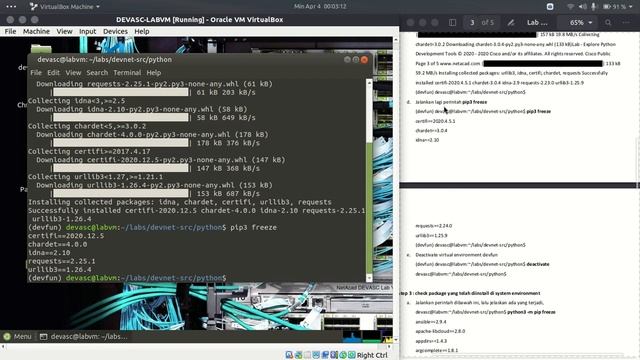Open the VirtualBox View menu
The image size is (640, 360).
[64, 31]
